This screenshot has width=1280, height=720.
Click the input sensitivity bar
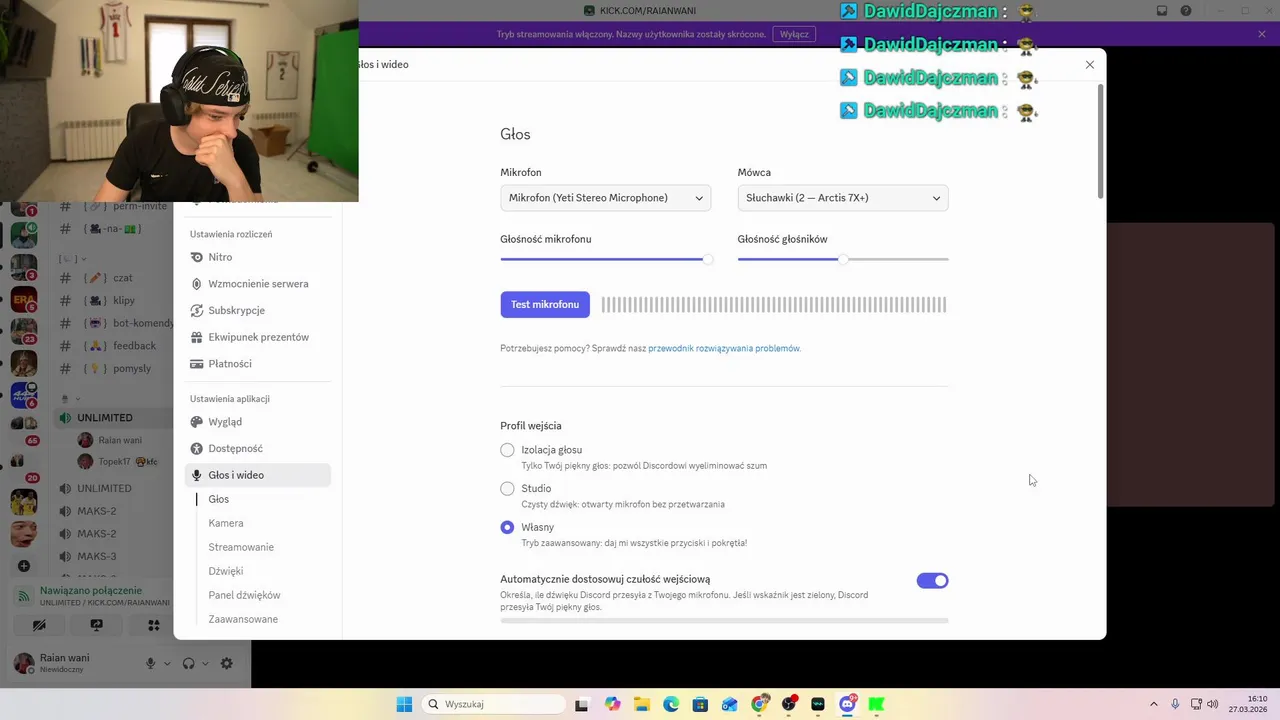pyautogui.click(x=724, y=620)
